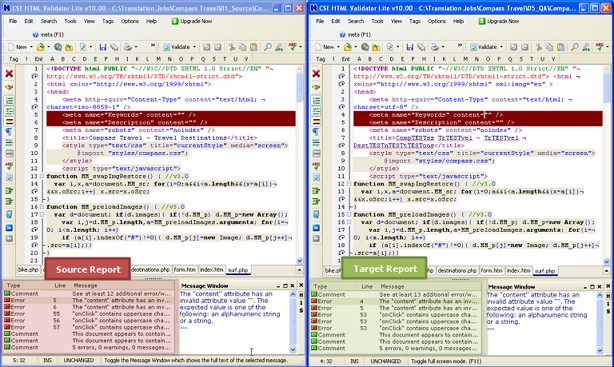Click the red X icon in right window sidebar

pos(316,74)
